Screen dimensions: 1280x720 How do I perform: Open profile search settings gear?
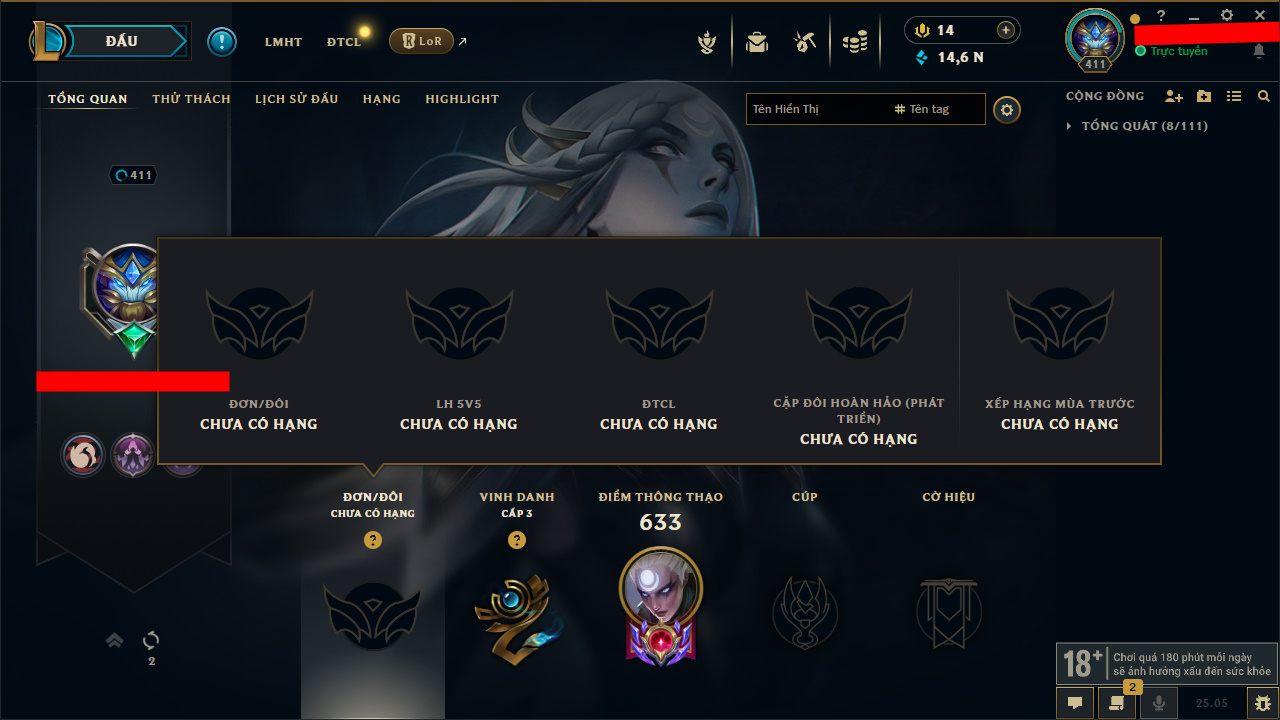pyautogui.click(x=1007, y=109)
